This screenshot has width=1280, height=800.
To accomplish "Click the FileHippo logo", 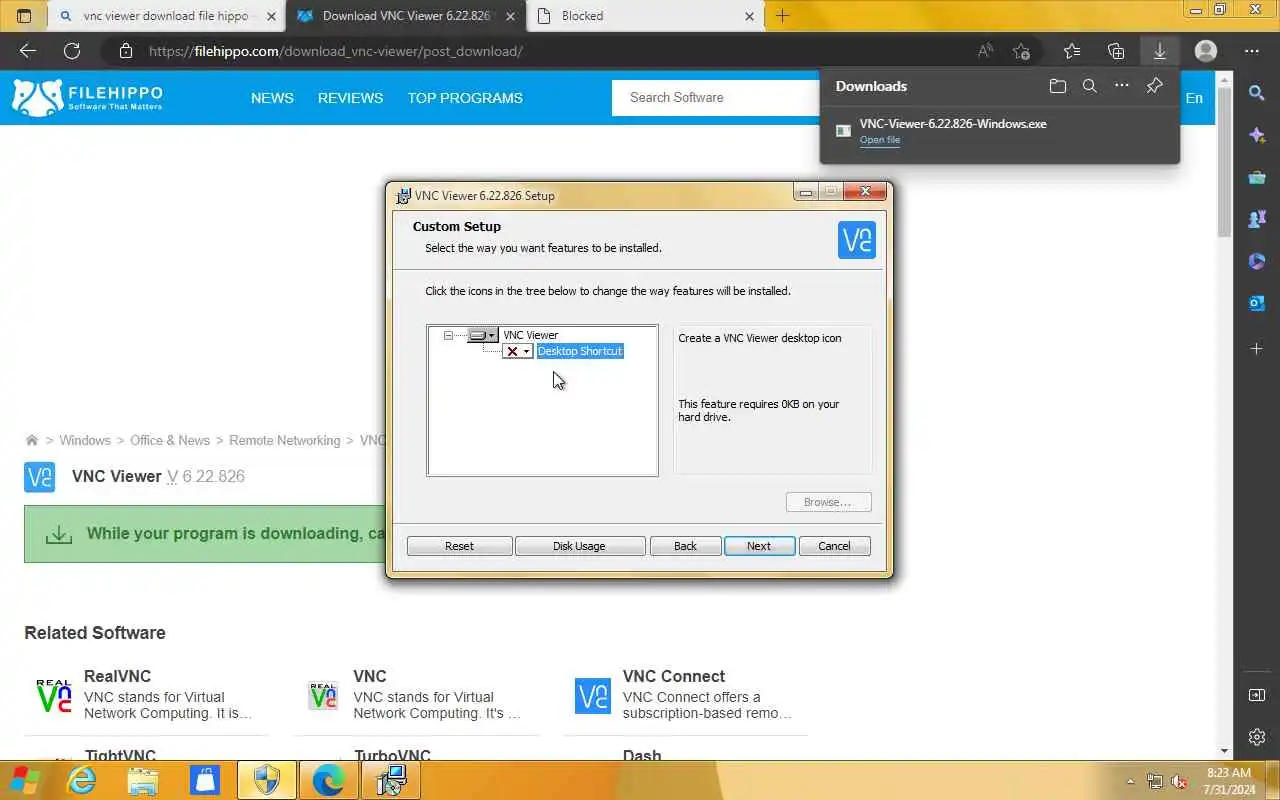I will 87,97.
